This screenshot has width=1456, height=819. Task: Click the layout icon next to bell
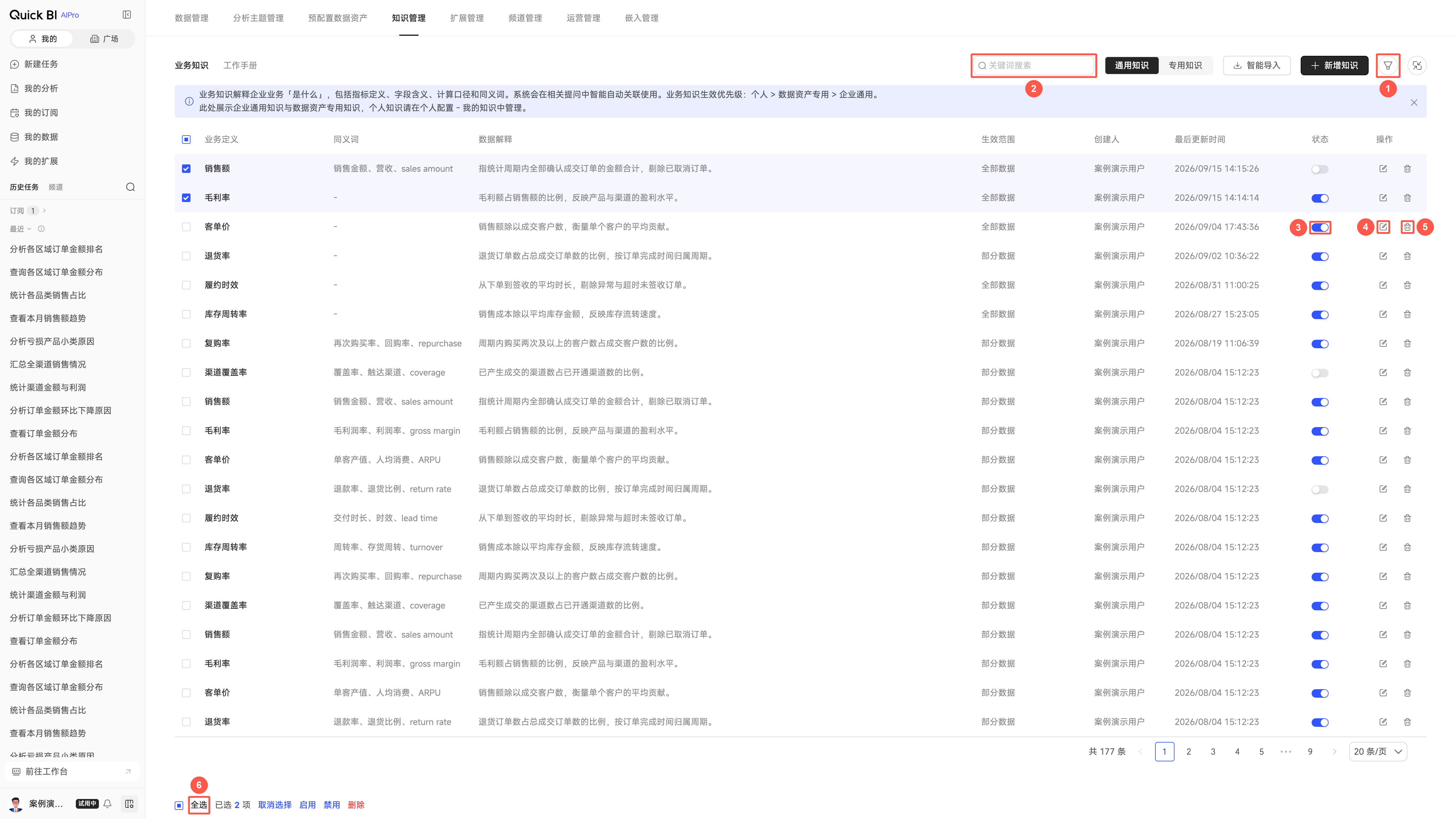[x=129, y=804]
